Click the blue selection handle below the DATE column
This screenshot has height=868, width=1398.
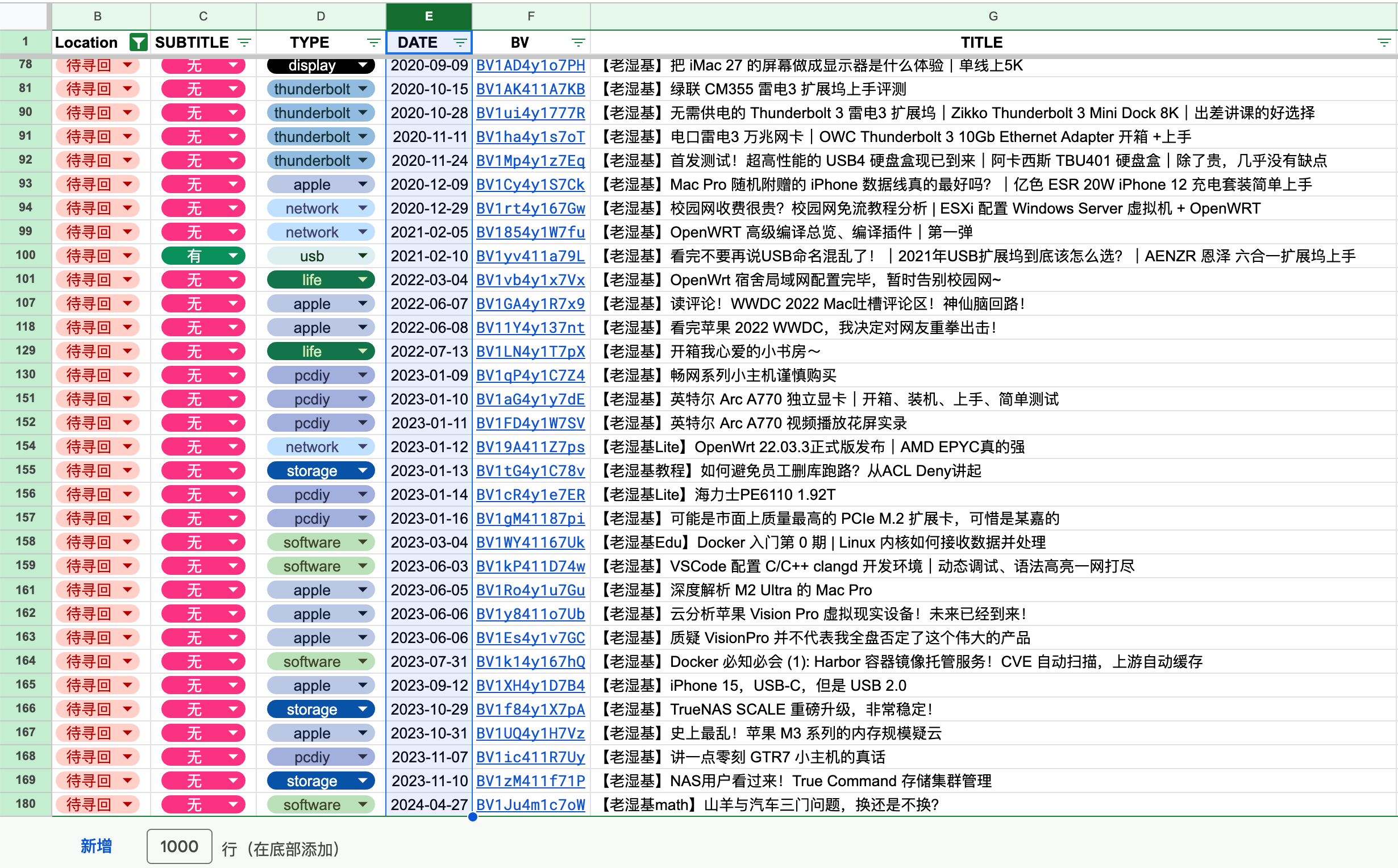pos(472,817)
